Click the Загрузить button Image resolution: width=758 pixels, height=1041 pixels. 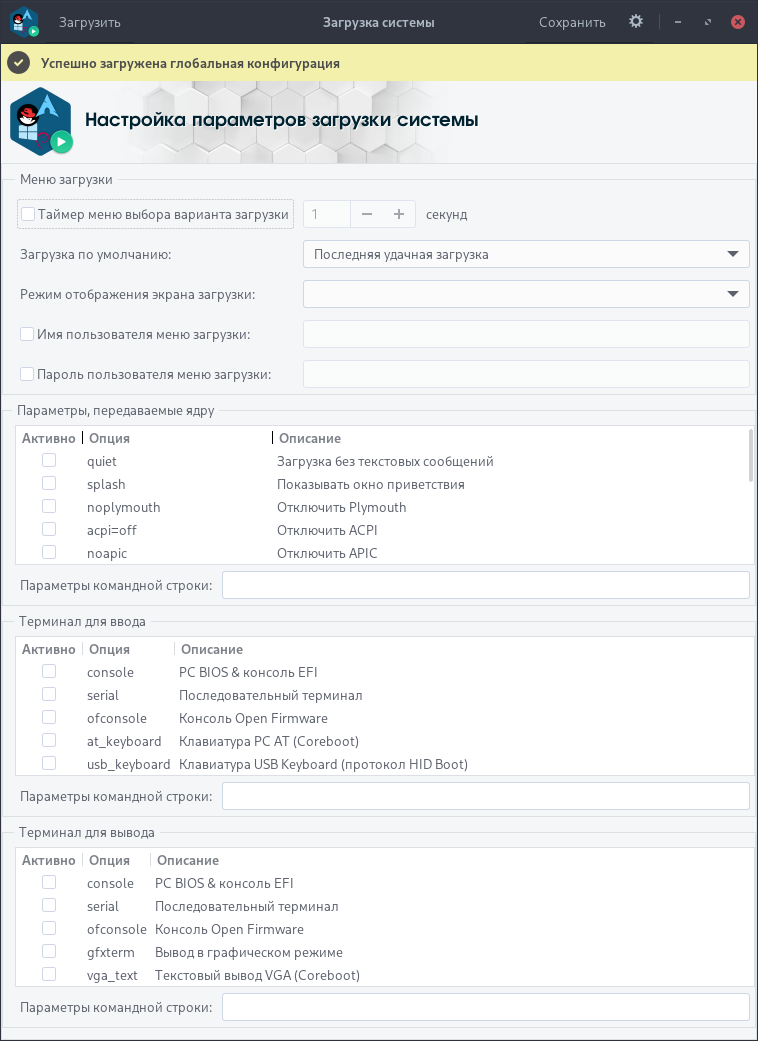coord(90,22)
